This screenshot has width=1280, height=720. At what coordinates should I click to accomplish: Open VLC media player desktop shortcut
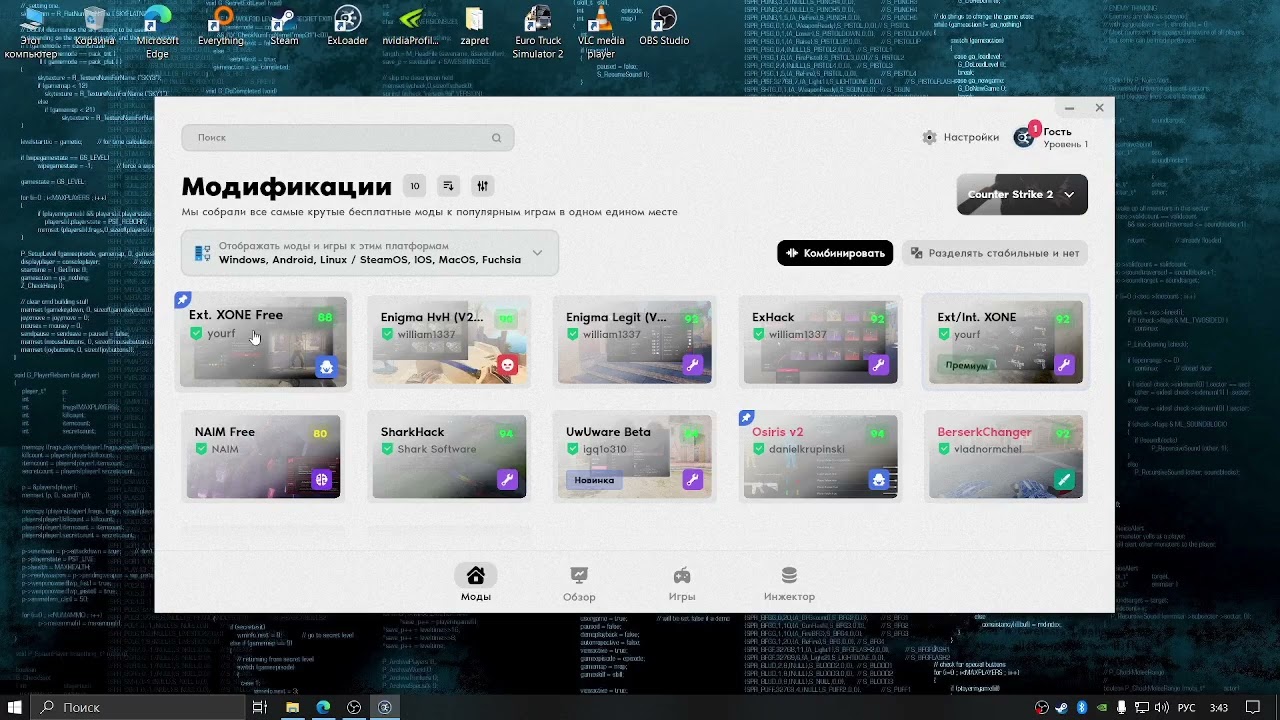(x=601, y=33)
